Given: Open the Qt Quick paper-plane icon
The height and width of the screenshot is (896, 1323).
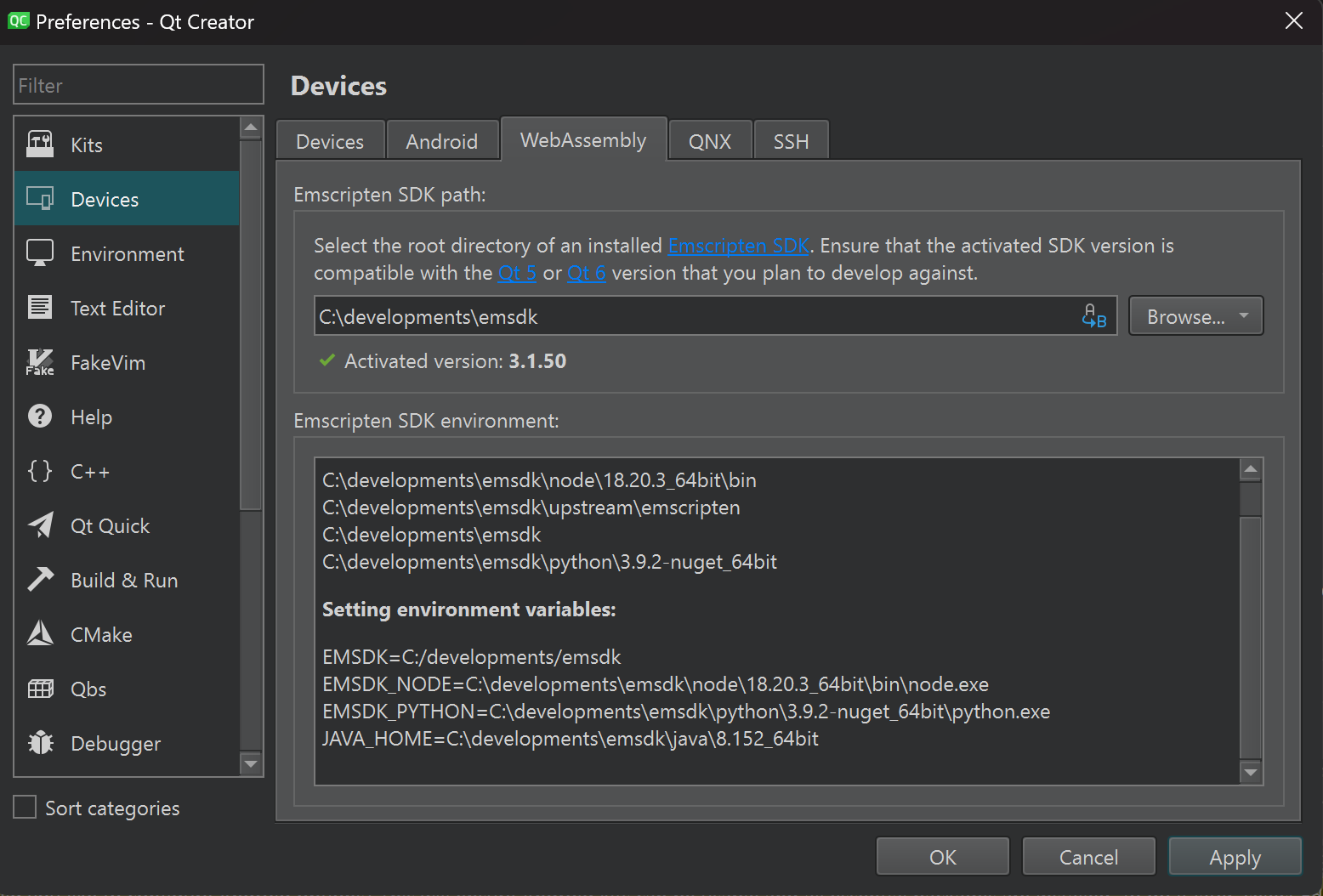Looking at the screenshot, I should [x=40, y=525].
